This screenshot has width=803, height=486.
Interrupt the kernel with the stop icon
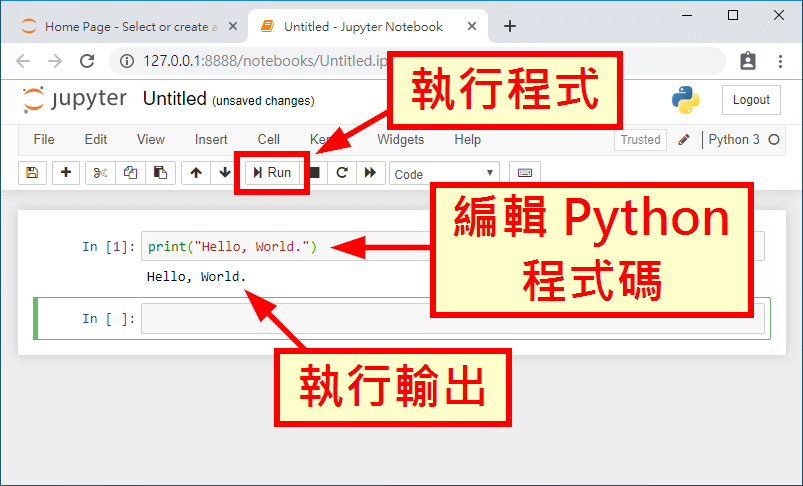(314, 173)
